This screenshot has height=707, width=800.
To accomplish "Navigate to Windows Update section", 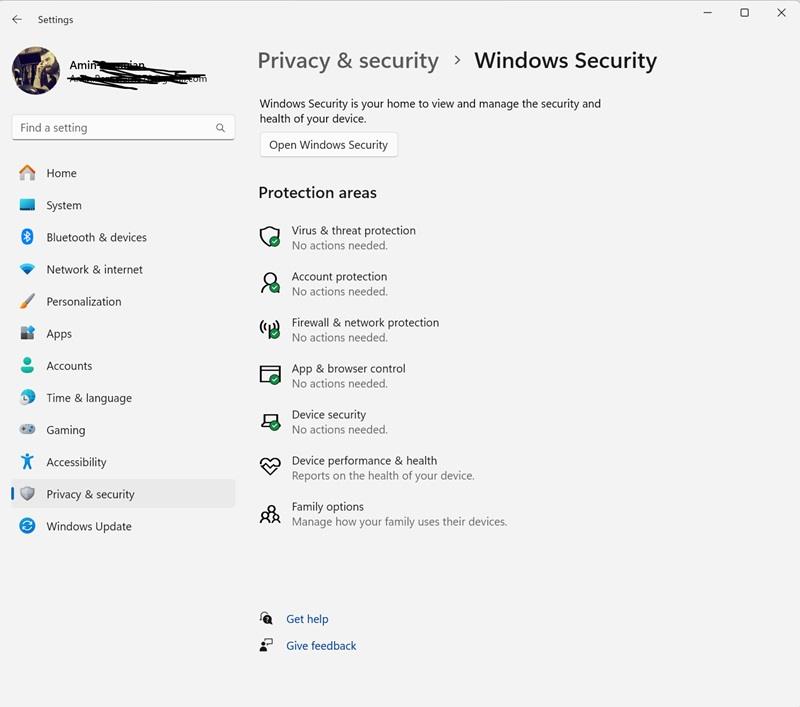I will pyautogui.click(x=88, y=526).
